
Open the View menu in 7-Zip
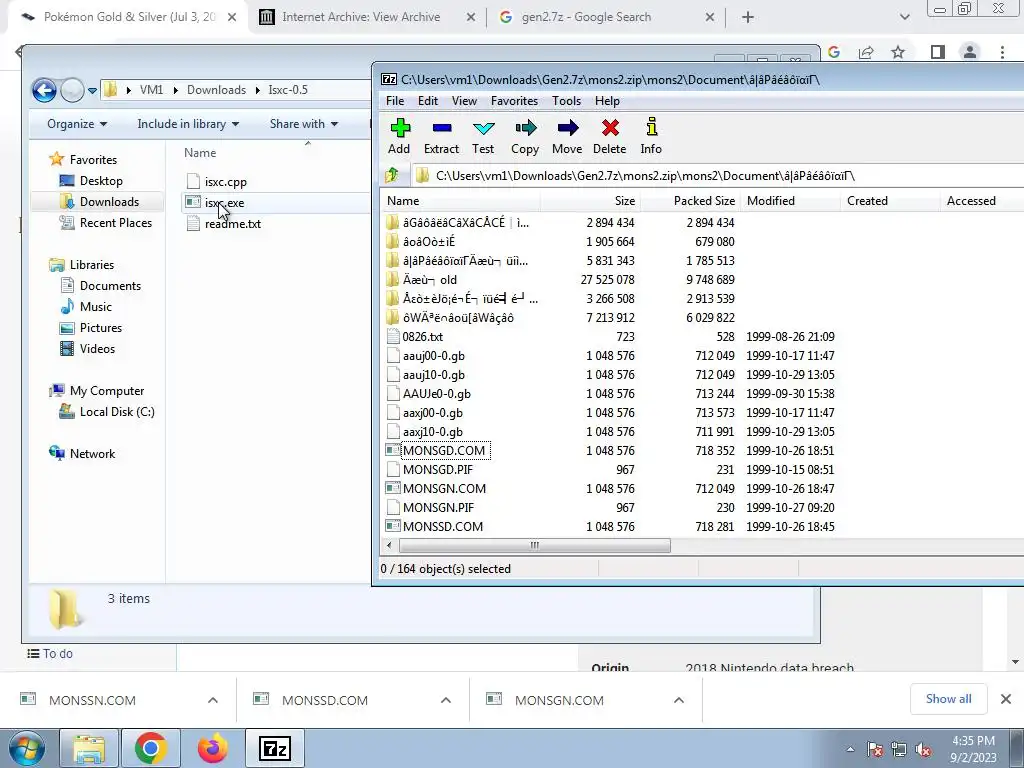coord(464,101)
